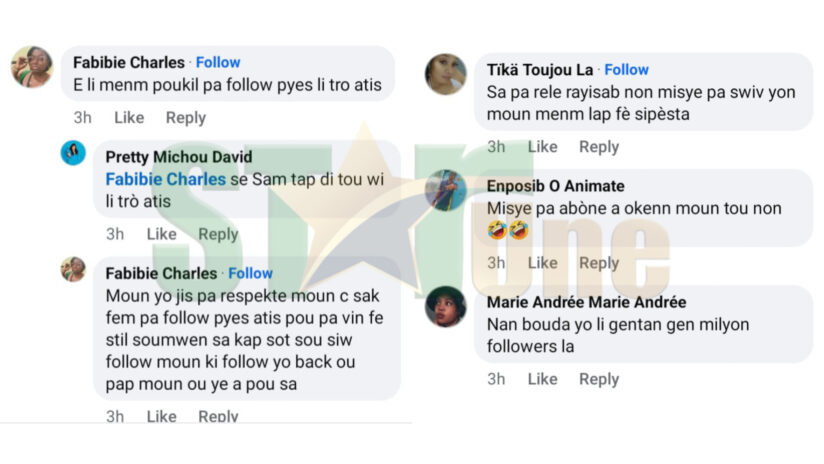
Task: Open Marie Andrée's profile picture
Action: tap(445, 306)
